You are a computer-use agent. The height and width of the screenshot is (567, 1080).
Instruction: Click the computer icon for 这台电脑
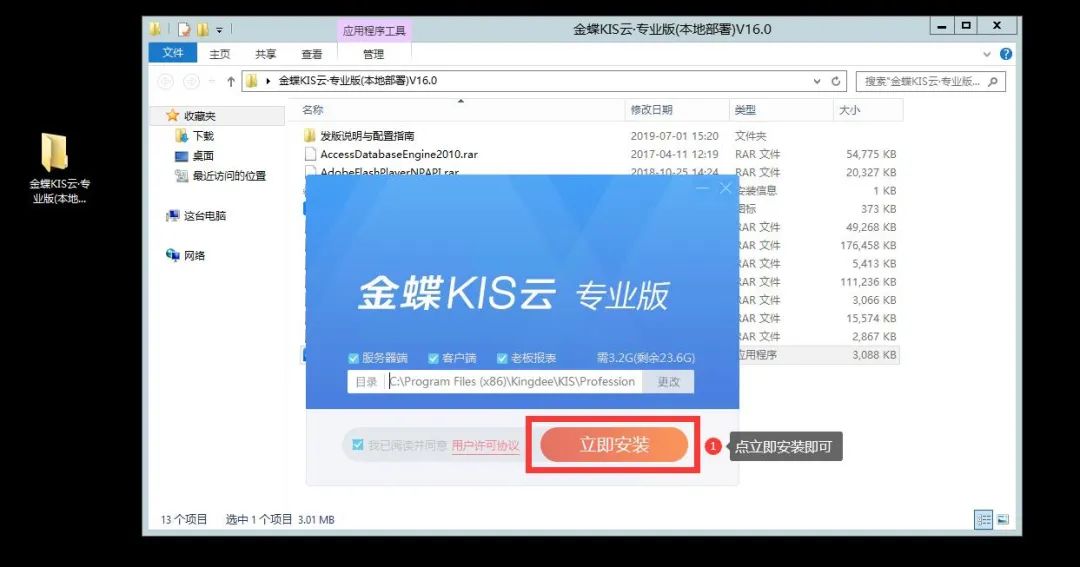click(172, 216)
